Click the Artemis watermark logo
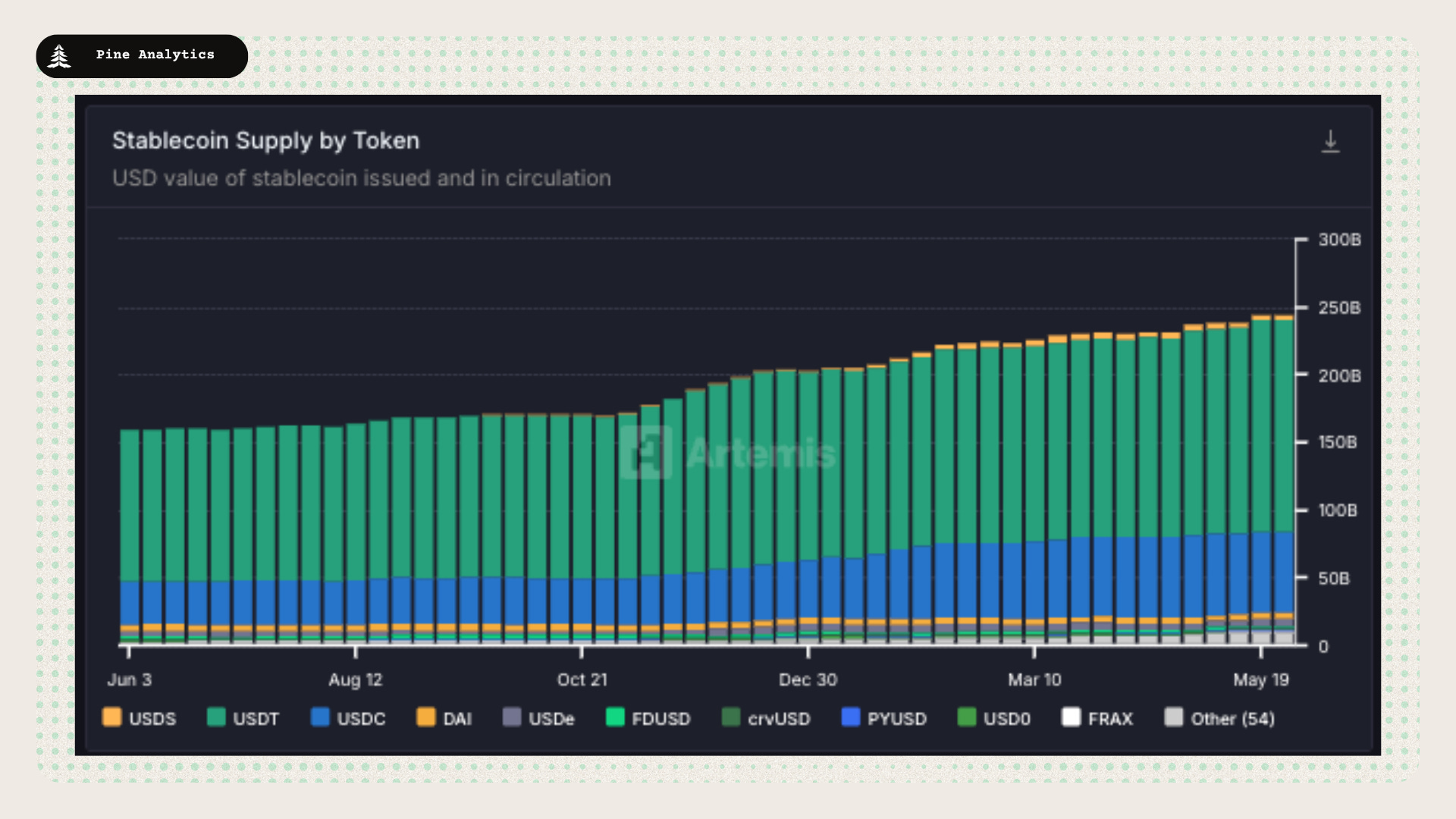This screenshot has height=819, width=1456. (645, 452)
